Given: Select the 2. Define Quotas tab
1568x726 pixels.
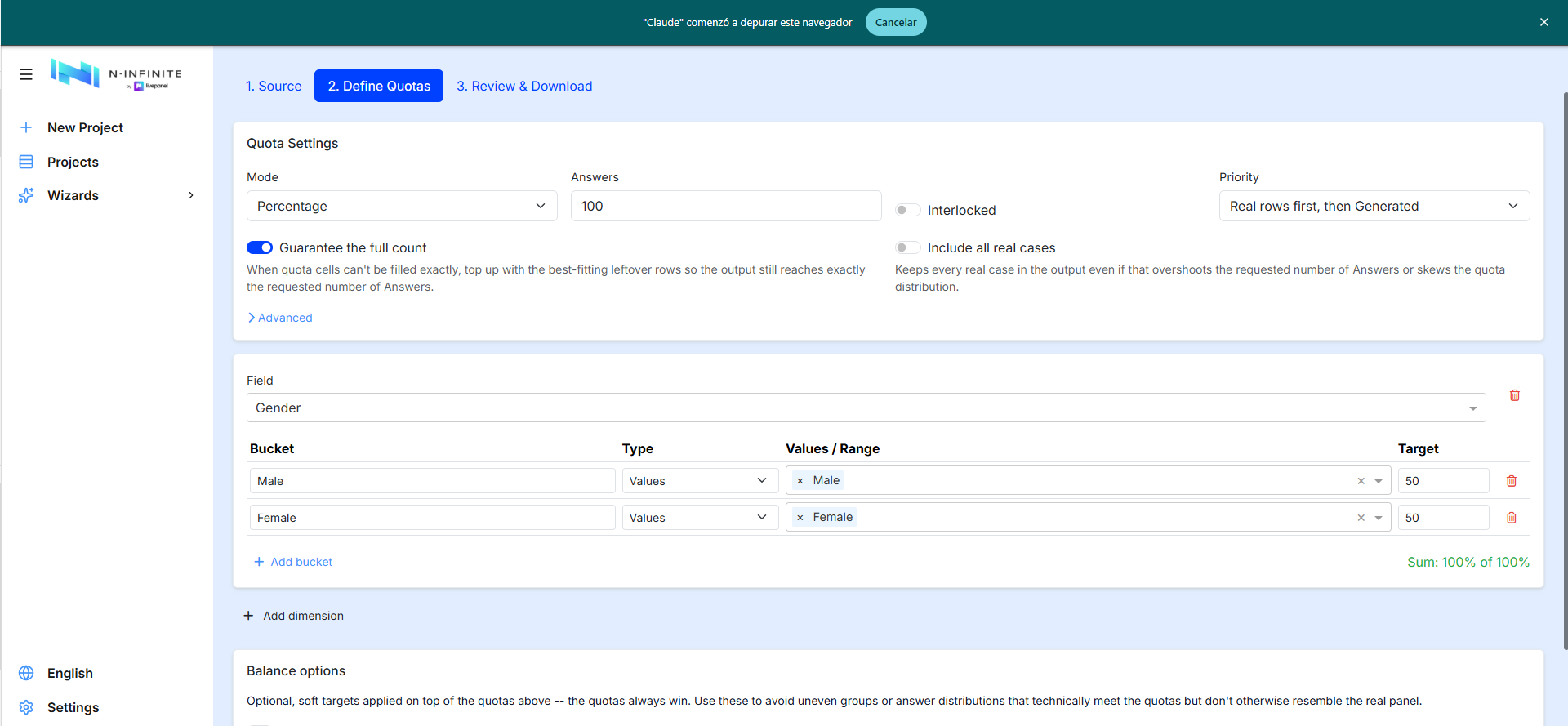Looking at the screenshot, I should [379, 86].
